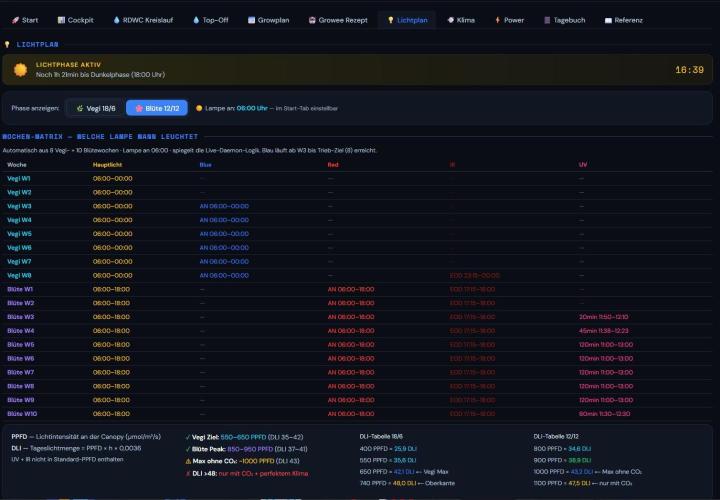Click the Woche column header
720x500 pixels.
tap(17, 165)
